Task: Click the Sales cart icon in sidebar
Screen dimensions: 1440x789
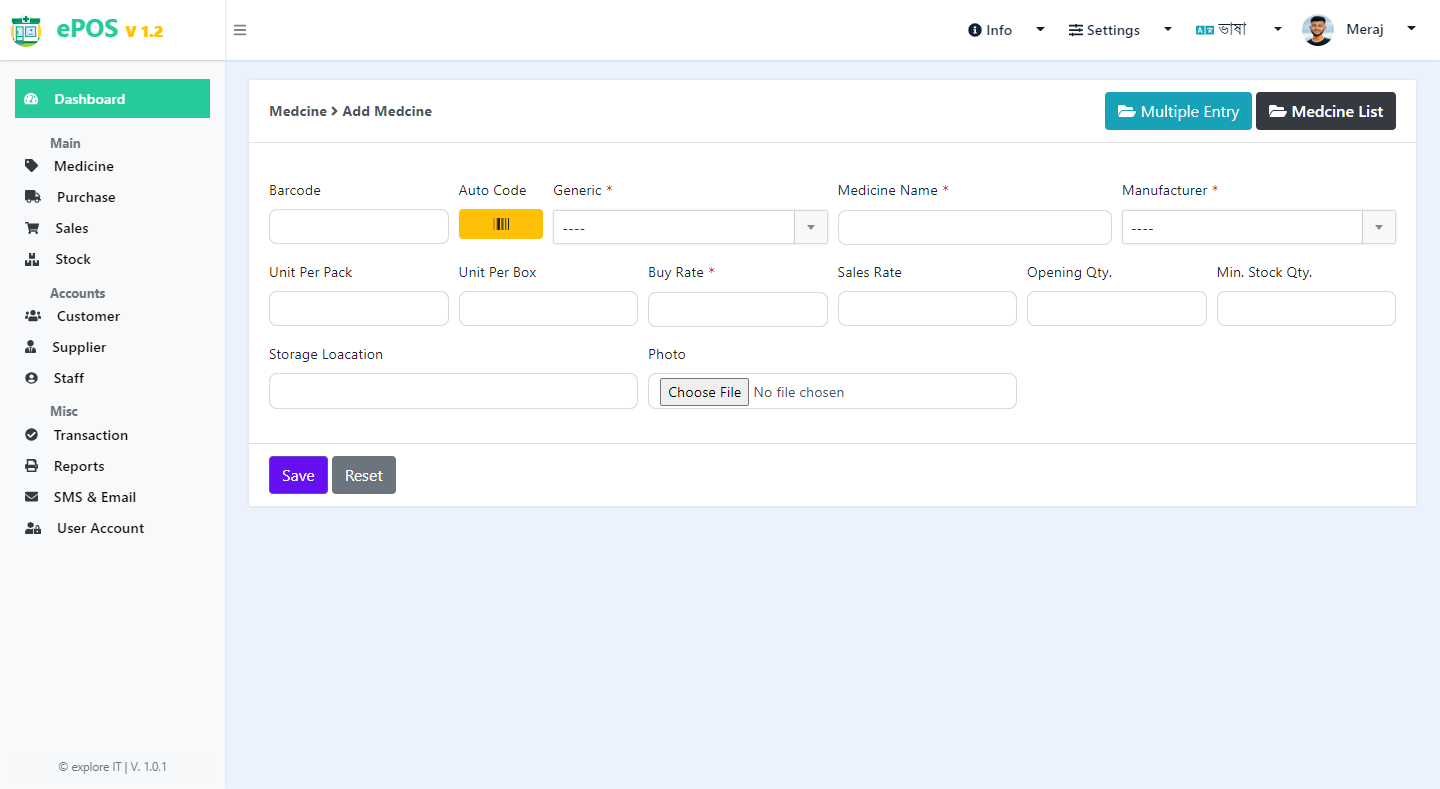Action: [x=32, y=228]
